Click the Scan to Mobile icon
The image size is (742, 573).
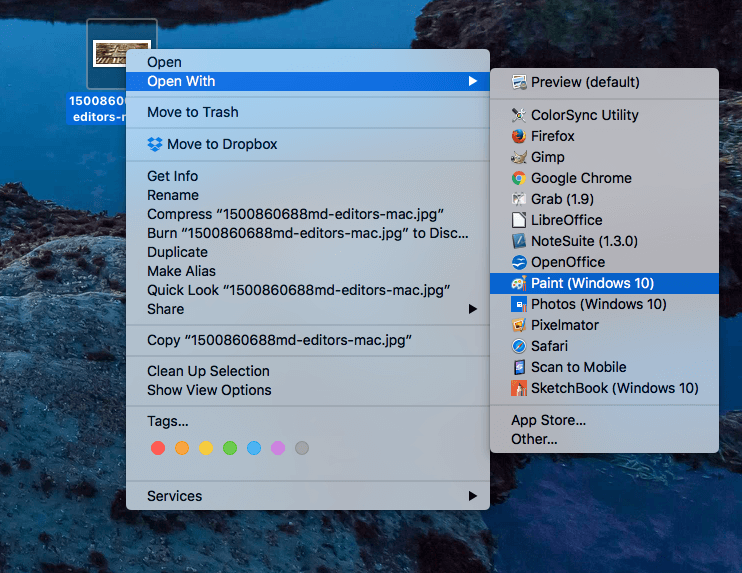pyautogui.click(x=519, y=367)
